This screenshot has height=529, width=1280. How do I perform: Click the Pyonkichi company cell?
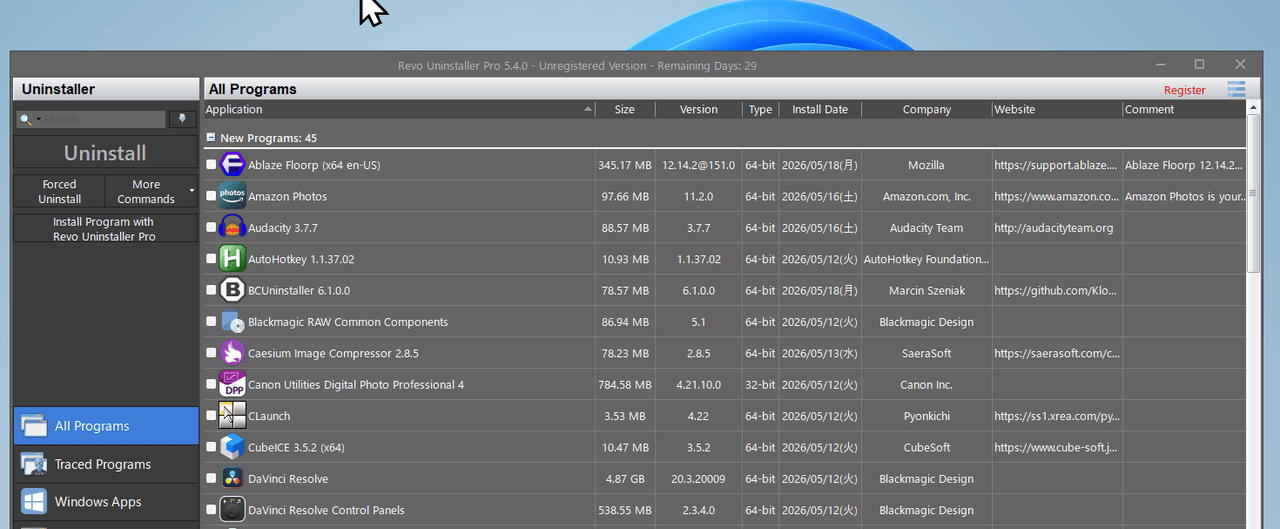coord(926,416)
